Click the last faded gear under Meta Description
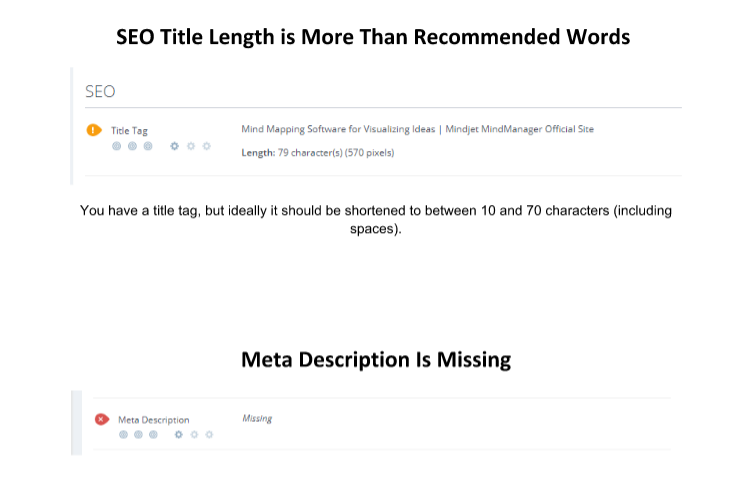 click(209, 435)
